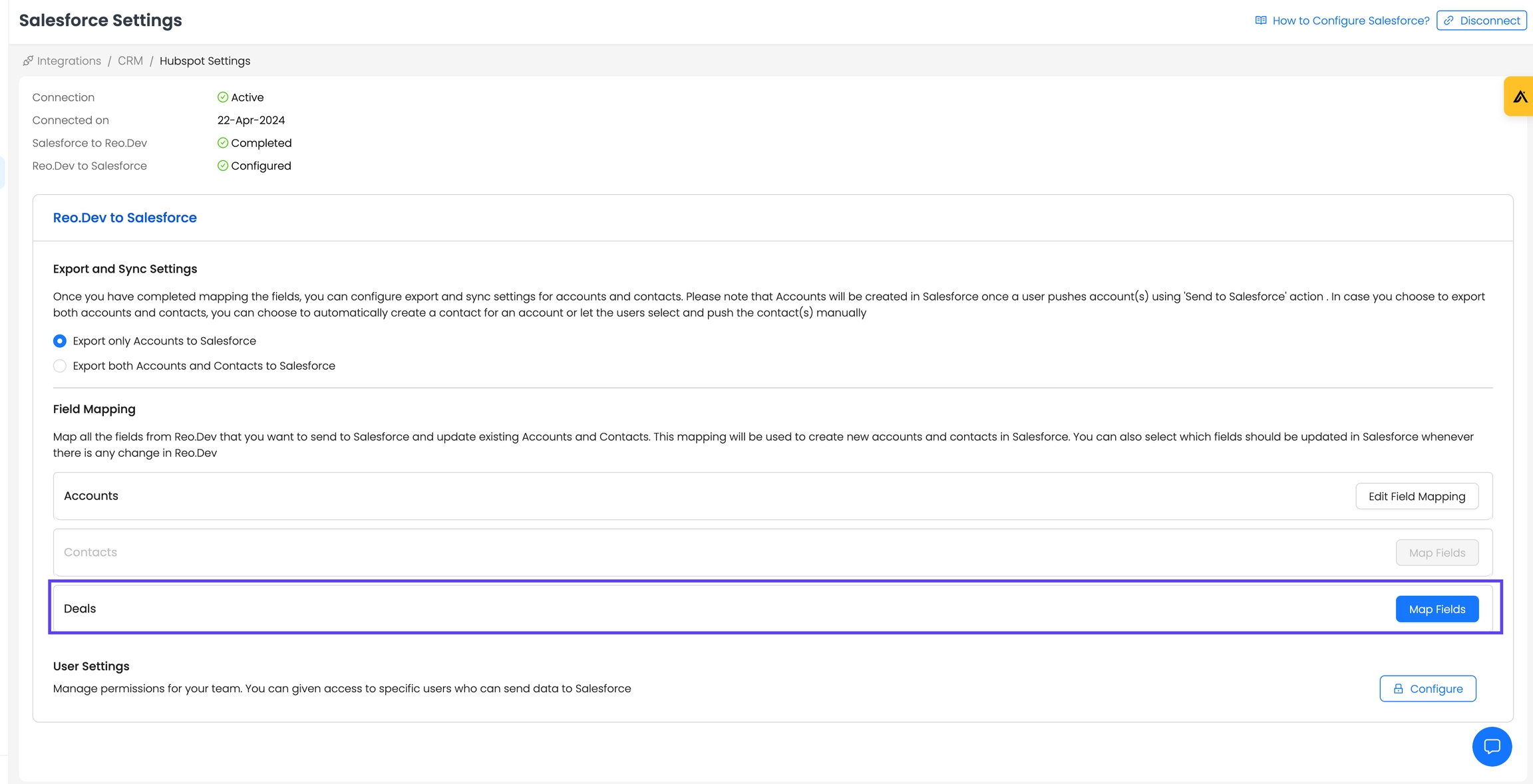Click the Reo.Dev to Salesforce section header
1533x784 pixels.
click(125, 218)
